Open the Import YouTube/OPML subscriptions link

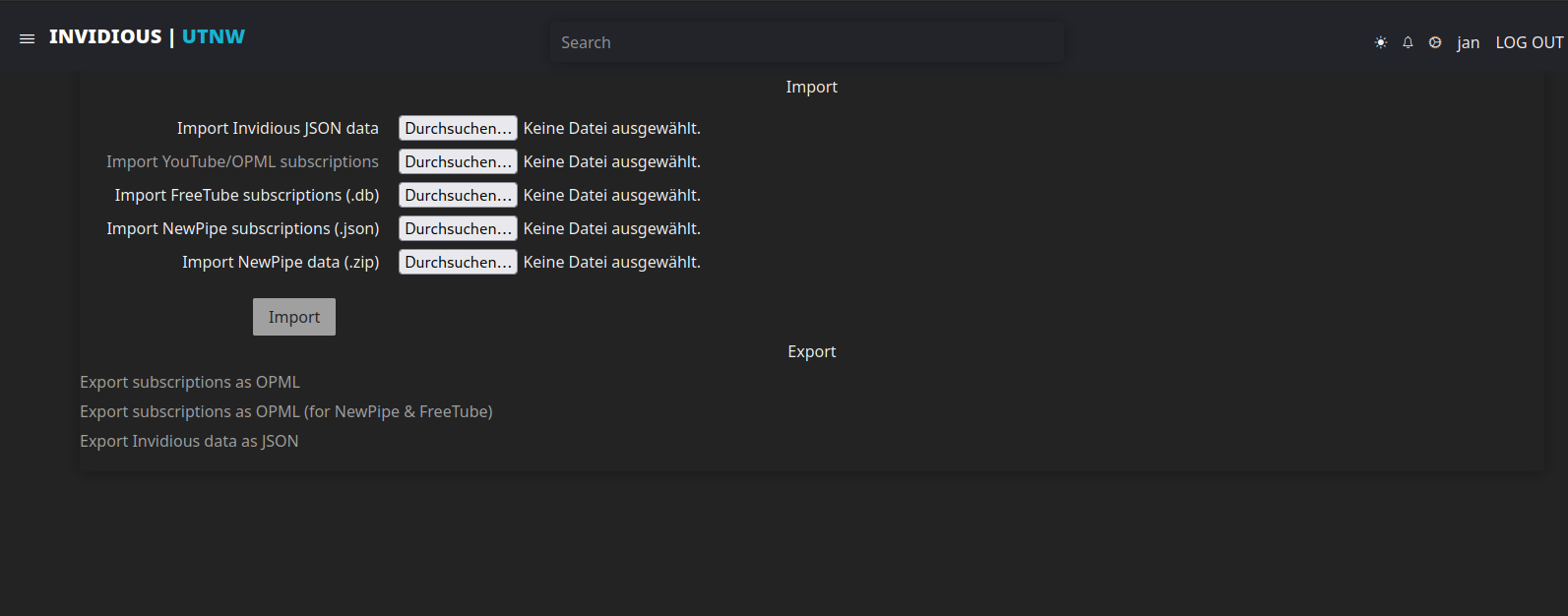(x=242, y=162)
